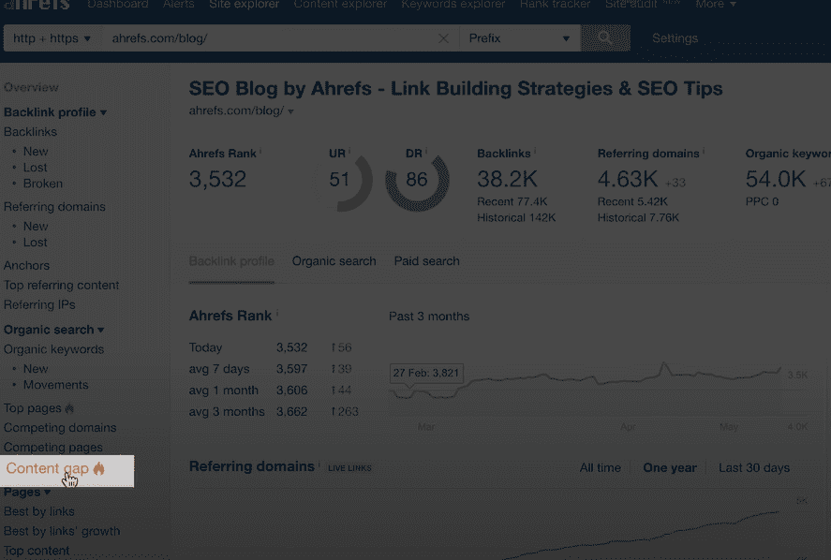Open Top content in the sidebar
The height and width of the screenshot is (560, 831).
[37, 551]
